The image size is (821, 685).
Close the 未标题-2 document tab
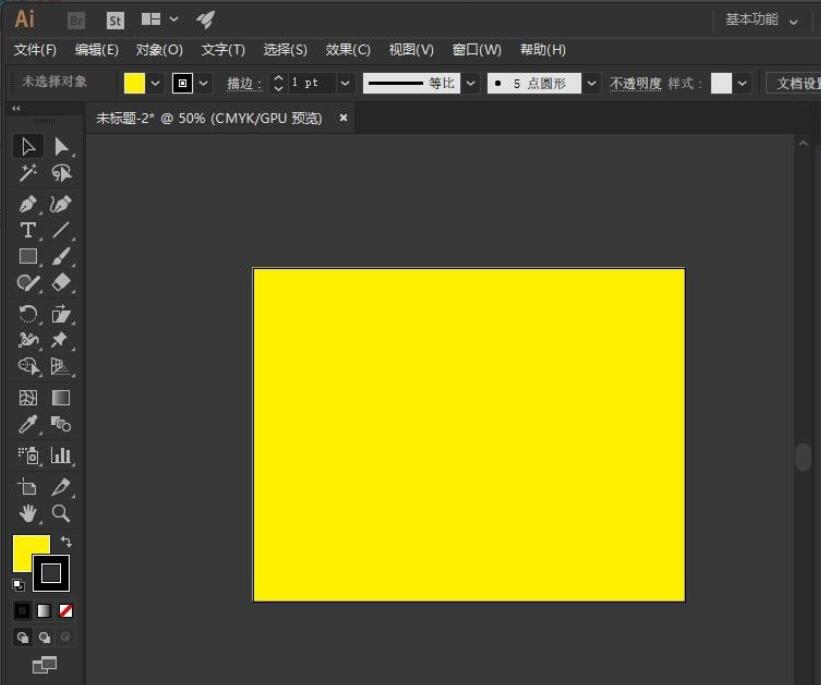click(x=343, y=118)
